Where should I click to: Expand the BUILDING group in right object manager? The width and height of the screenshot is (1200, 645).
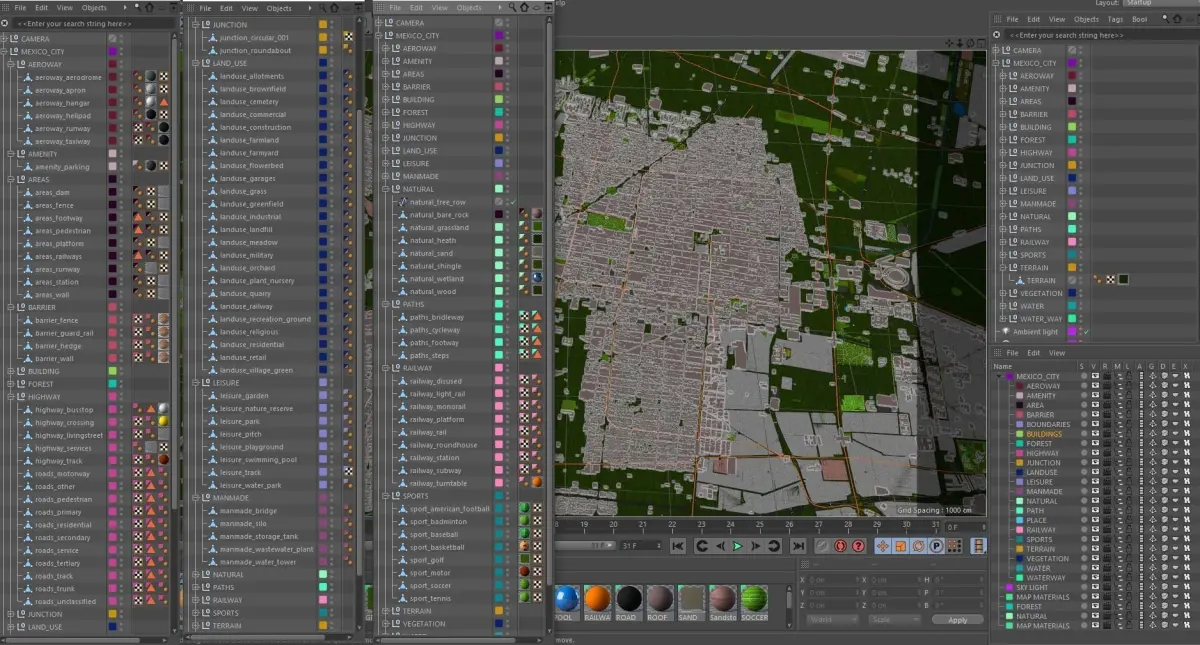pyautogui.click(x=1005, y=127)
